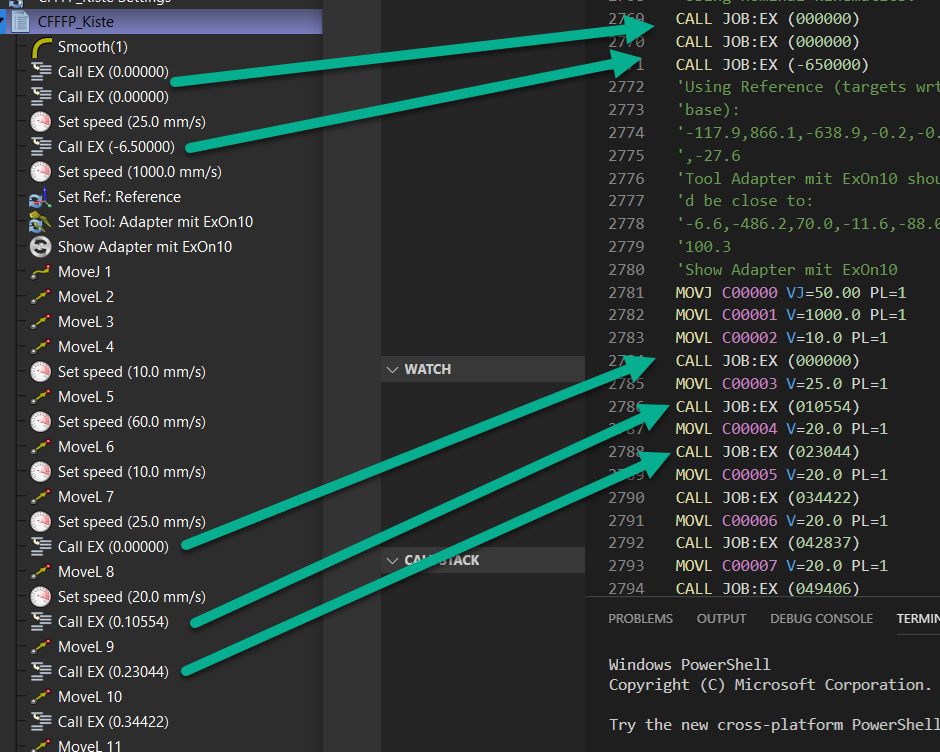
Task: Select MoveL 10 instruction in tree
Action: (x=90, y=697)
